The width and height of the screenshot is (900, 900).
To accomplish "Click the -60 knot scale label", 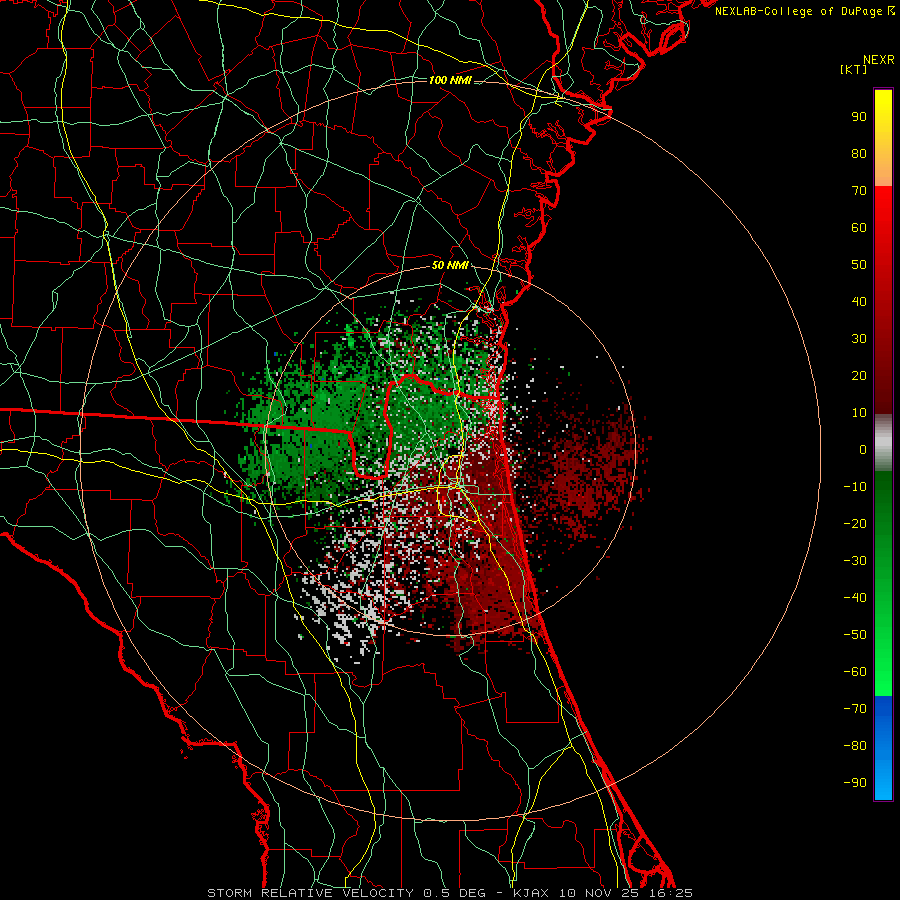I will pyautogui.click(x=855, y=672).
